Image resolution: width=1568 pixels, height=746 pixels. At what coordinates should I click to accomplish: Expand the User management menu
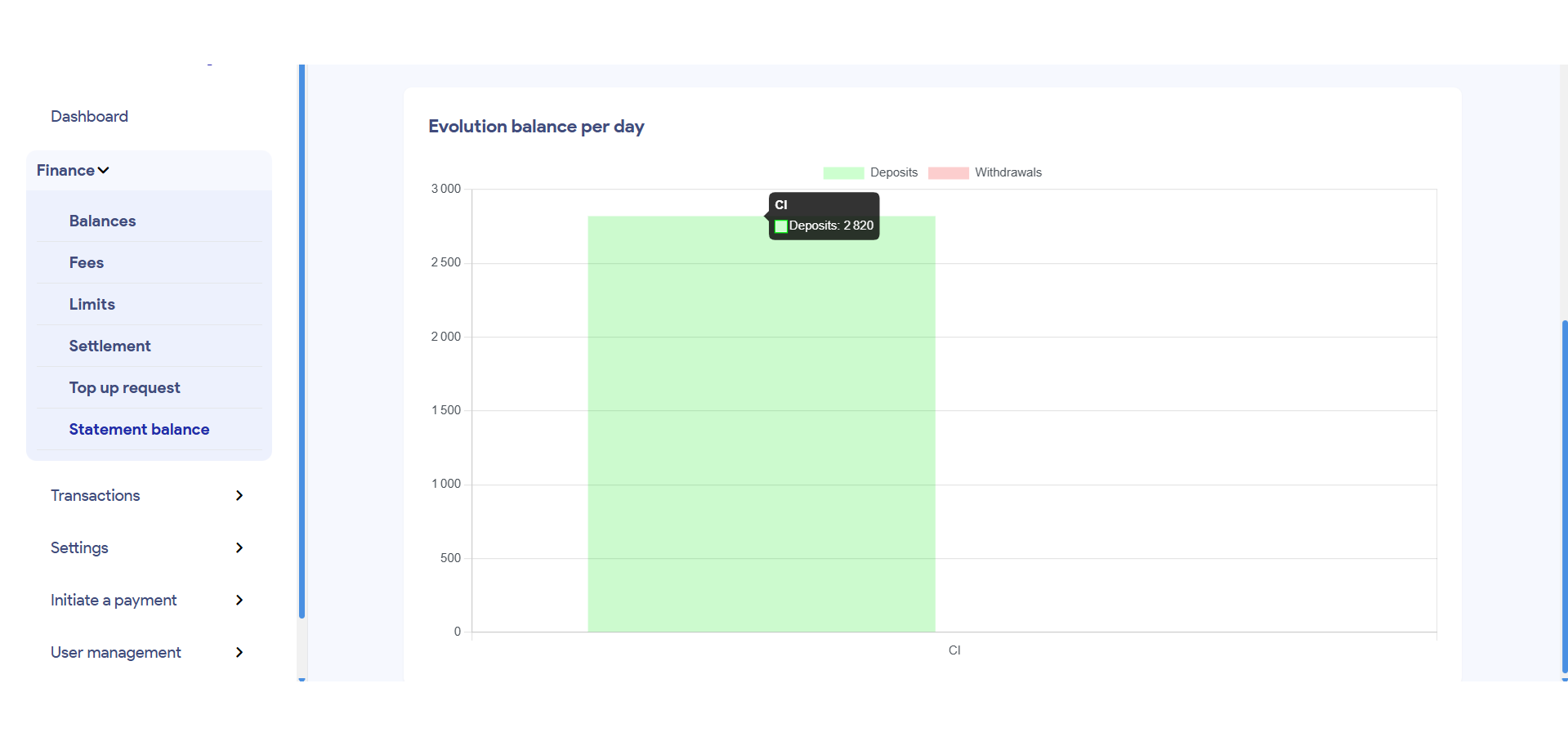pos(115,652)
